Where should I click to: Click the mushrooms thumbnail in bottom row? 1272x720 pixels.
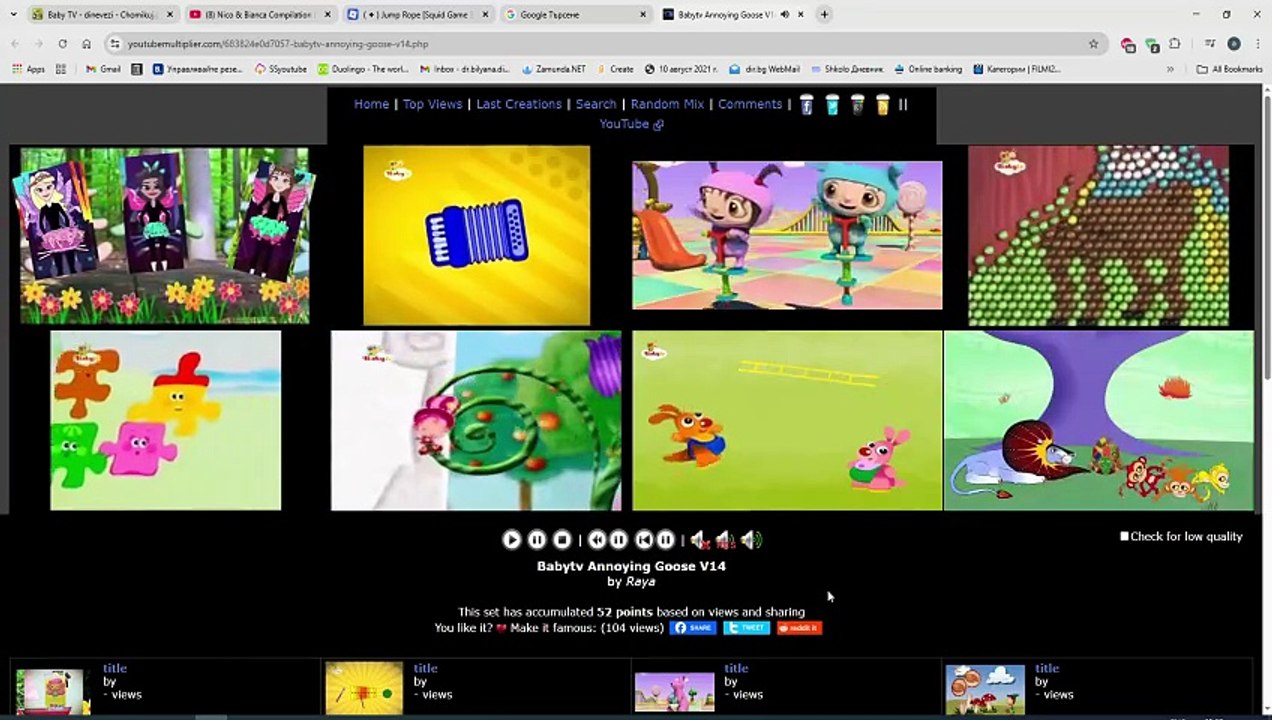coord(985,688)
